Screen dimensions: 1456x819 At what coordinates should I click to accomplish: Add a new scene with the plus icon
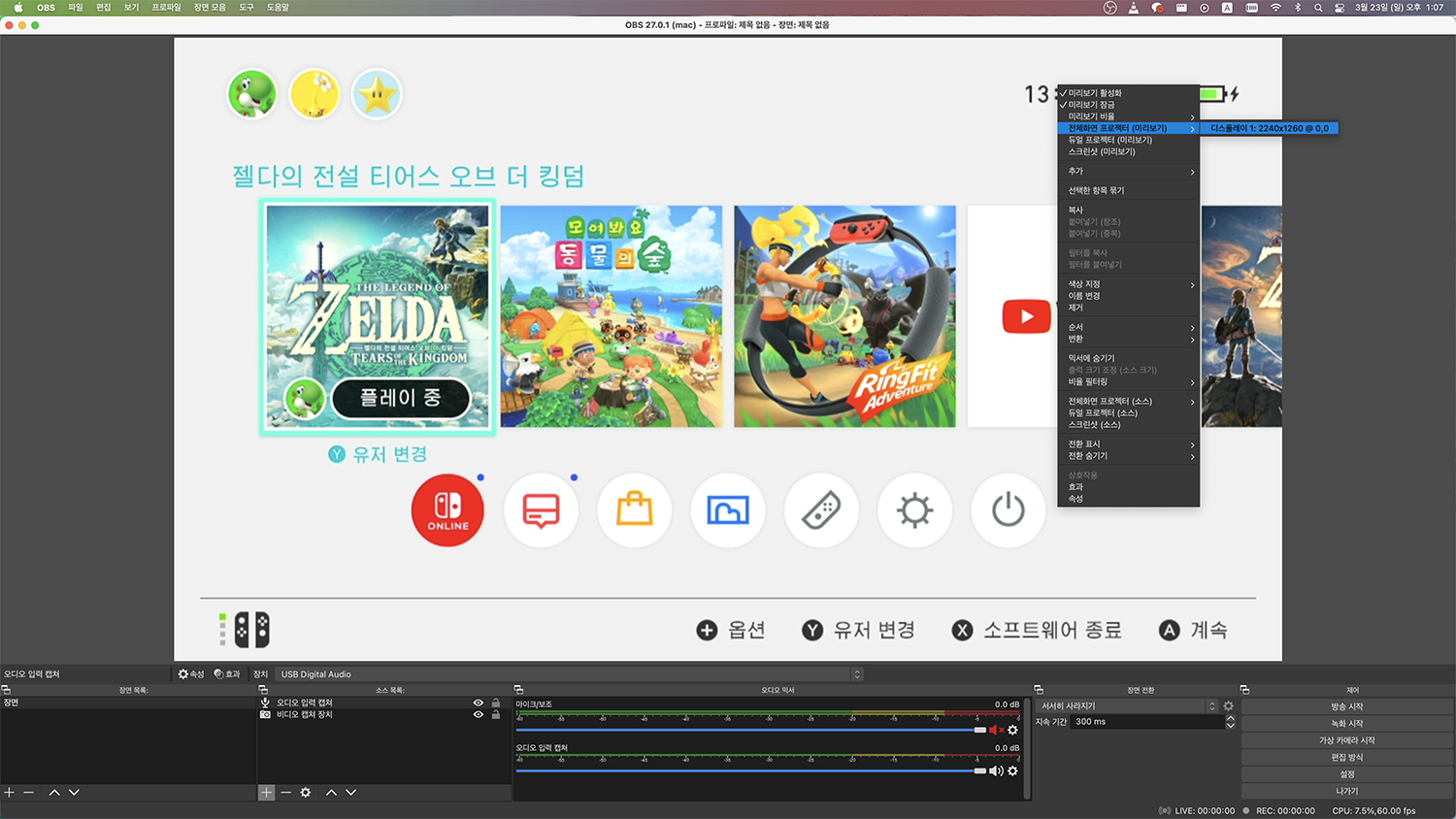coord(9,793)
